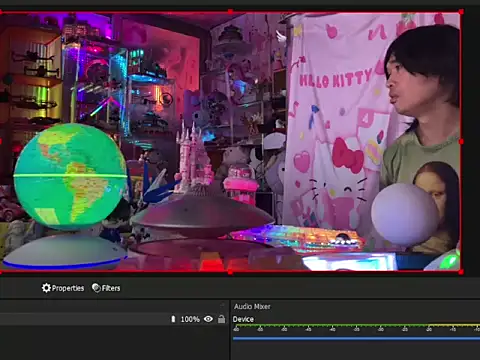Viewport: 480px width, 360px height.
Task: Click the small icon left of 100%
Action: point(173,319)
